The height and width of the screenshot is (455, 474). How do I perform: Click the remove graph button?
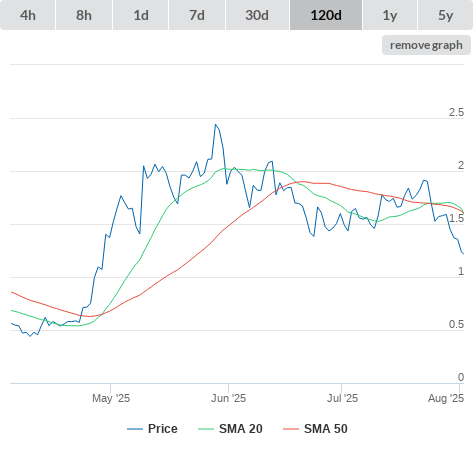426,45
